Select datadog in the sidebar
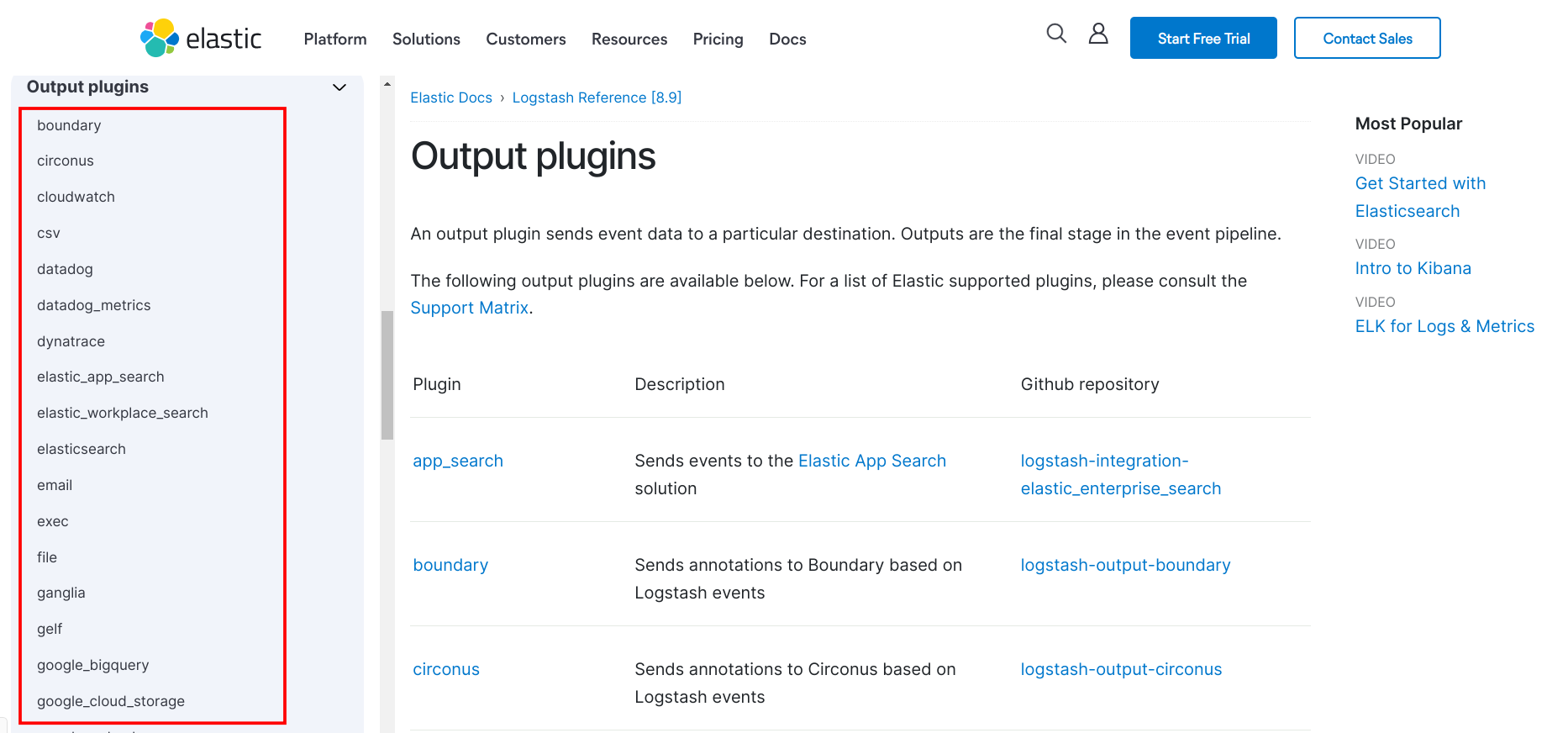The width and height of the screenshot is (1568, 733). click(x=65, y=269)
